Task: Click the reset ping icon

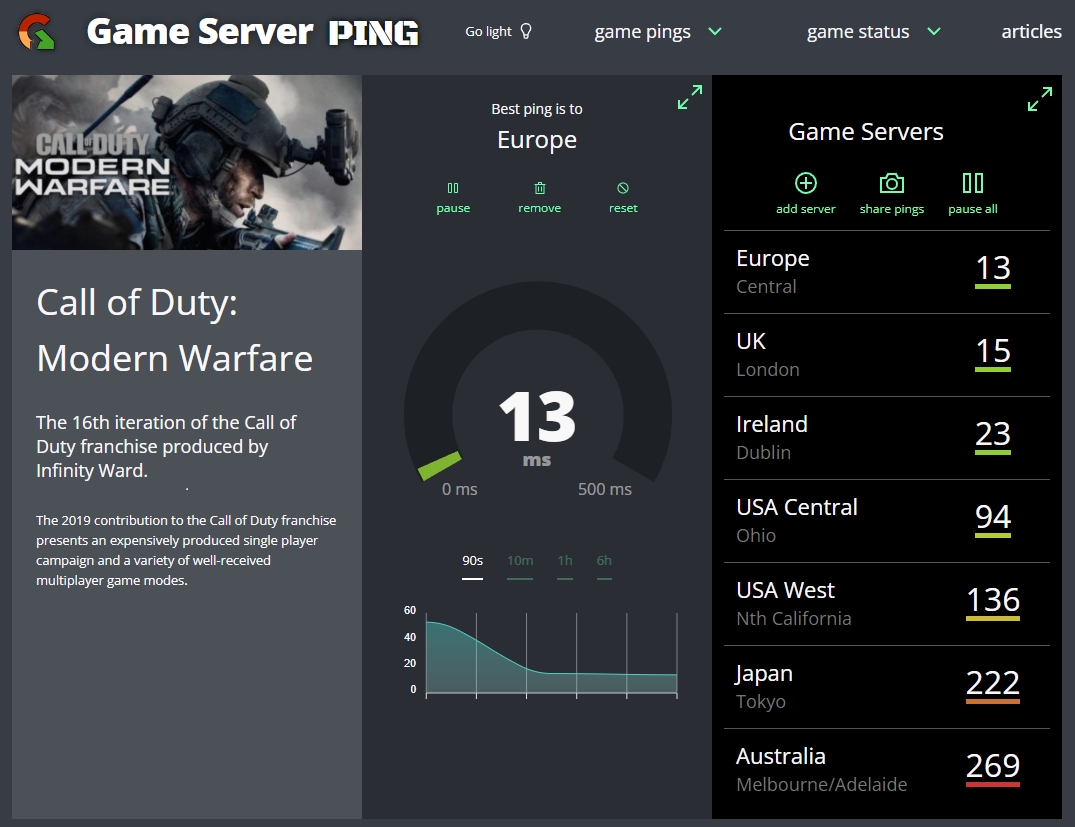Action: click(x=623, y=195)
